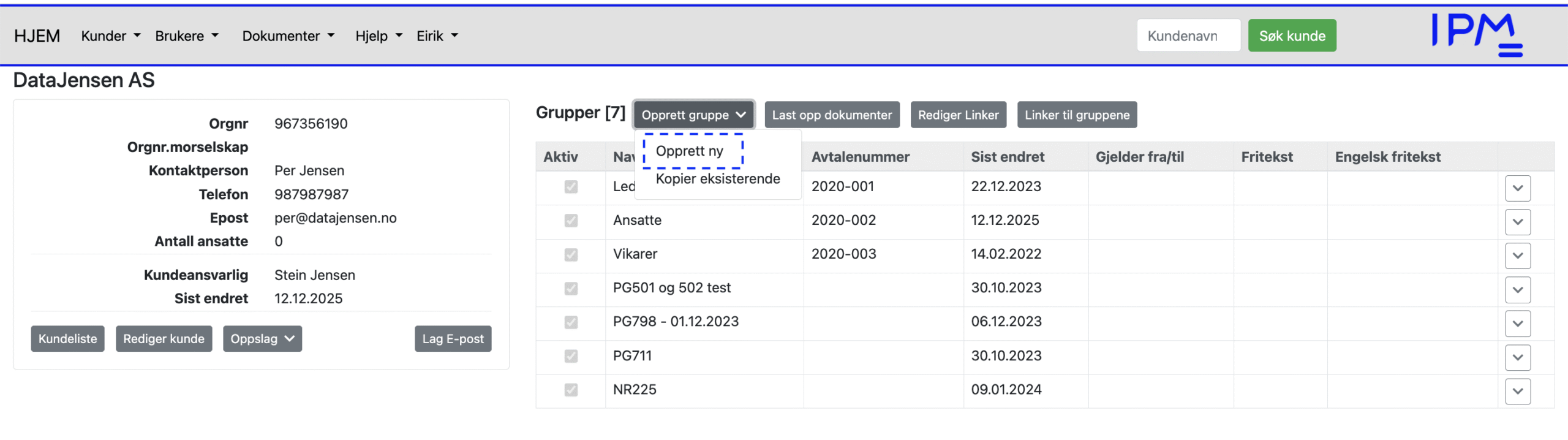
Task: Open chevron menu for PG501 og 502 test
Action: click(x=1517, y=289)
